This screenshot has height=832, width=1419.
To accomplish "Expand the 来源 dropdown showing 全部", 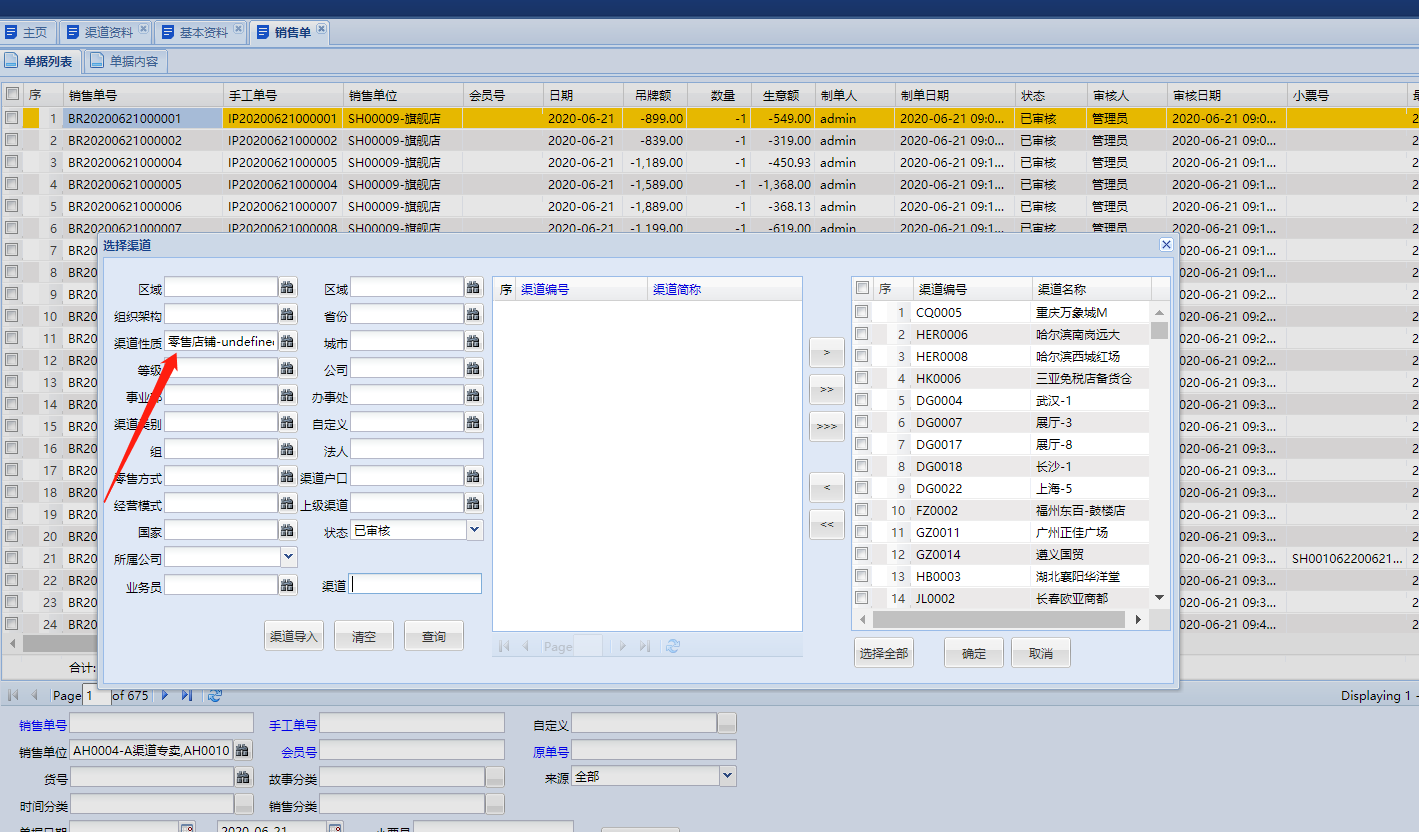I will pos(727,776).
